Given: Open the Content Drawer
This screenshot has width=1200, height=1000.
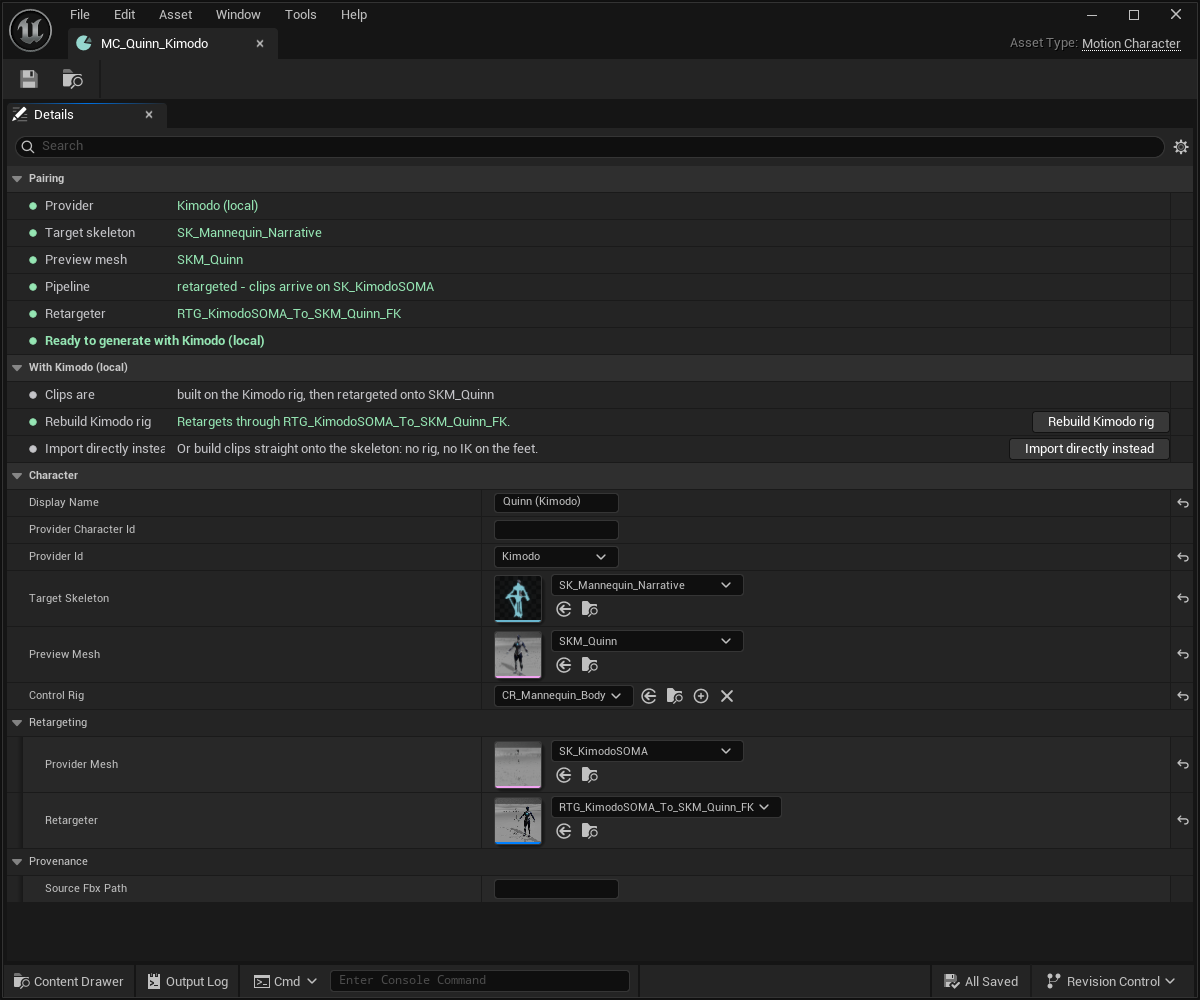Looking at the screenshot, I should tap(68, 981).
